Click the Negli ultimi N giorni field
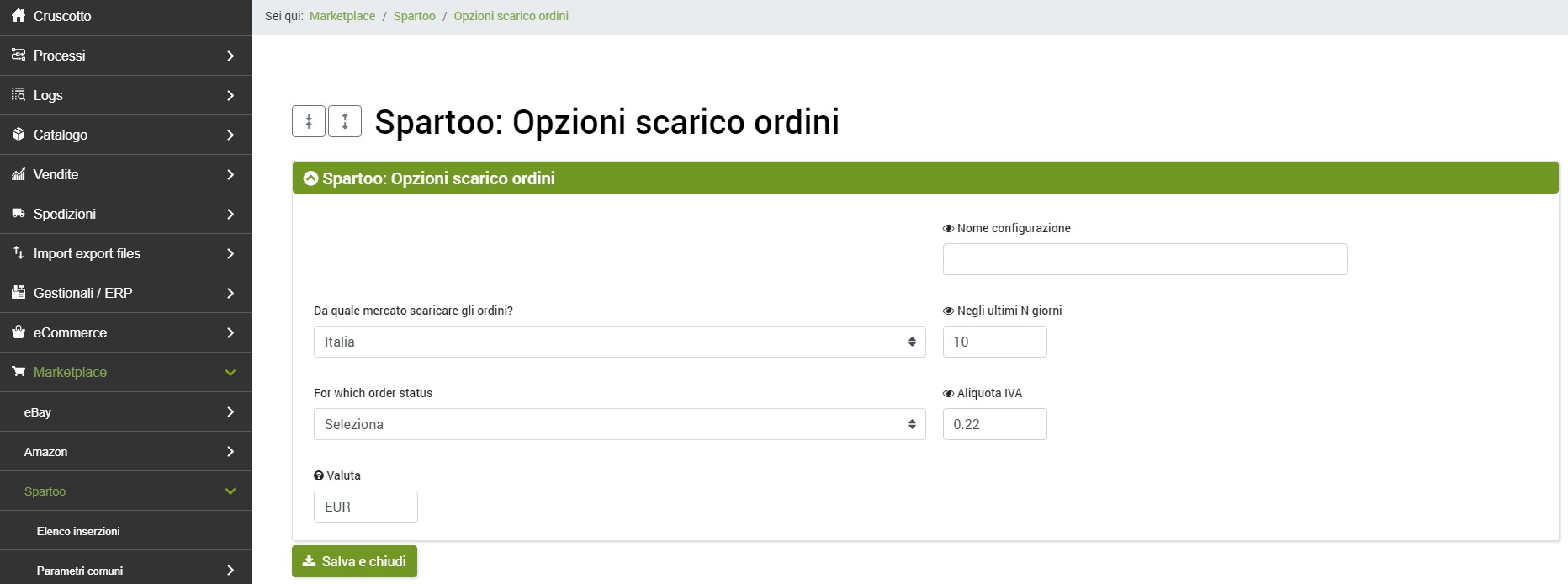1568x584 pixels. click(x=995, y=342)
